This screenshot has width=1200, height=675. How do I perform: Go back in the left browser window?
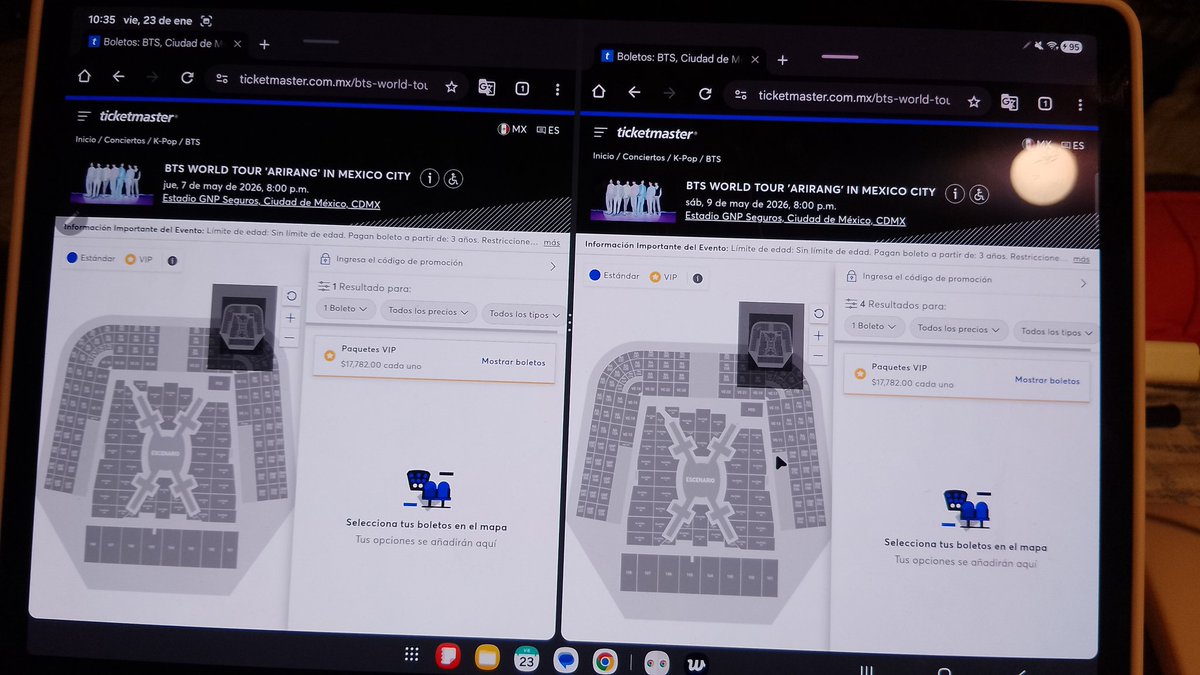pos(118,77)
